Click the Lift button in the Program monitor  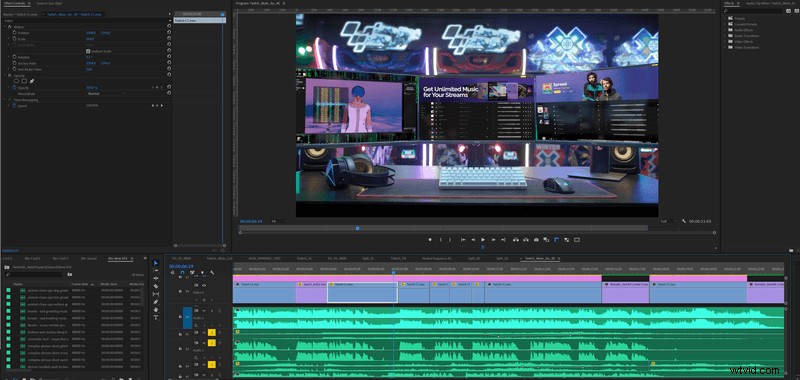(x=515, y=239)
